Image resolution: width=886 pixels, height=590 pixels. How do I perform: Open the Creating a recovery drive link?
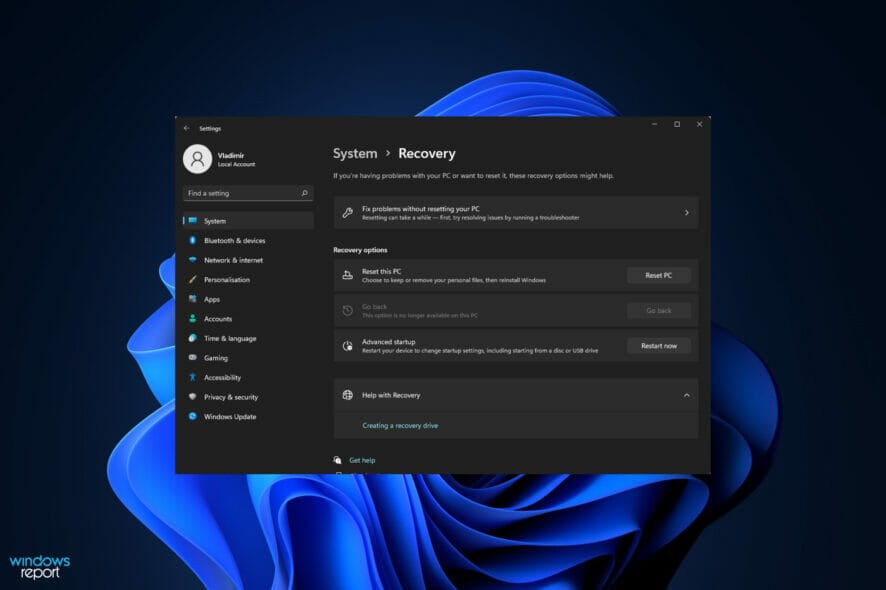click(400, 426)
